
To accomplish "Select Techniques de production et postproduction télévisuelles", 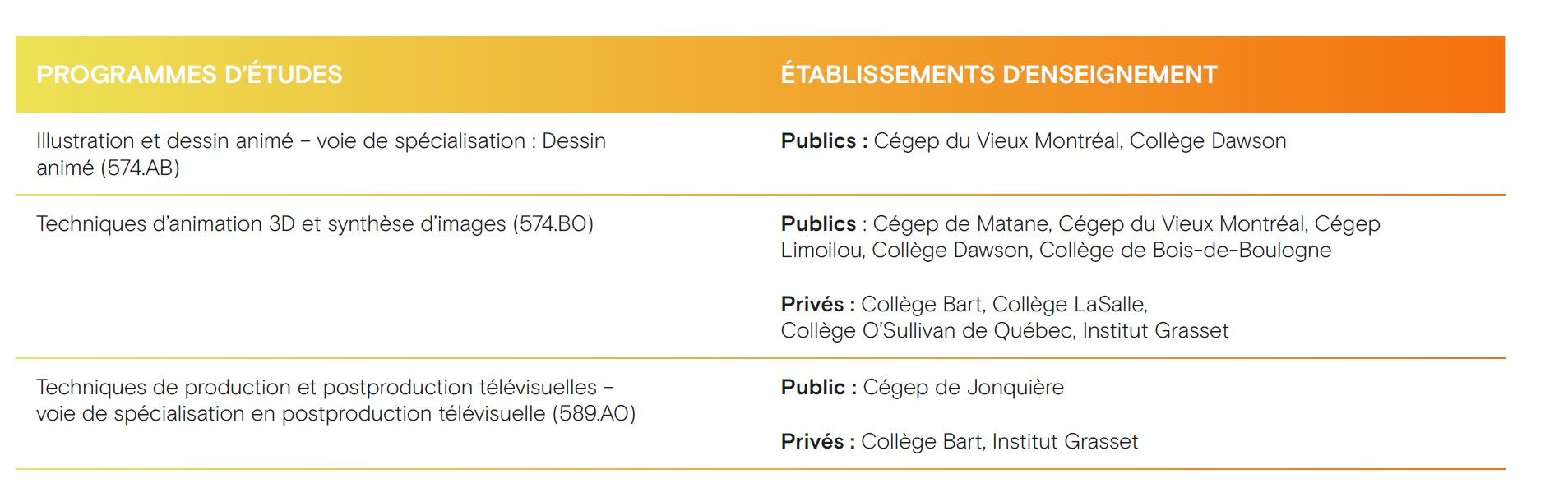I will pyautogui.click(x=317, y=388).
